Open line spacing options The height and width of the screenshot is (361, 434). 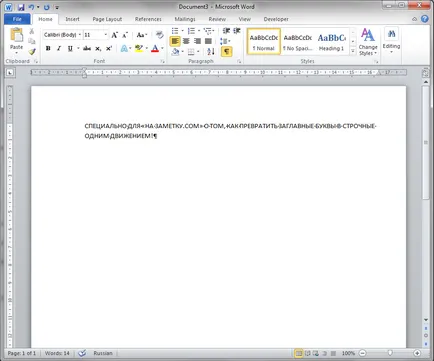224,41
